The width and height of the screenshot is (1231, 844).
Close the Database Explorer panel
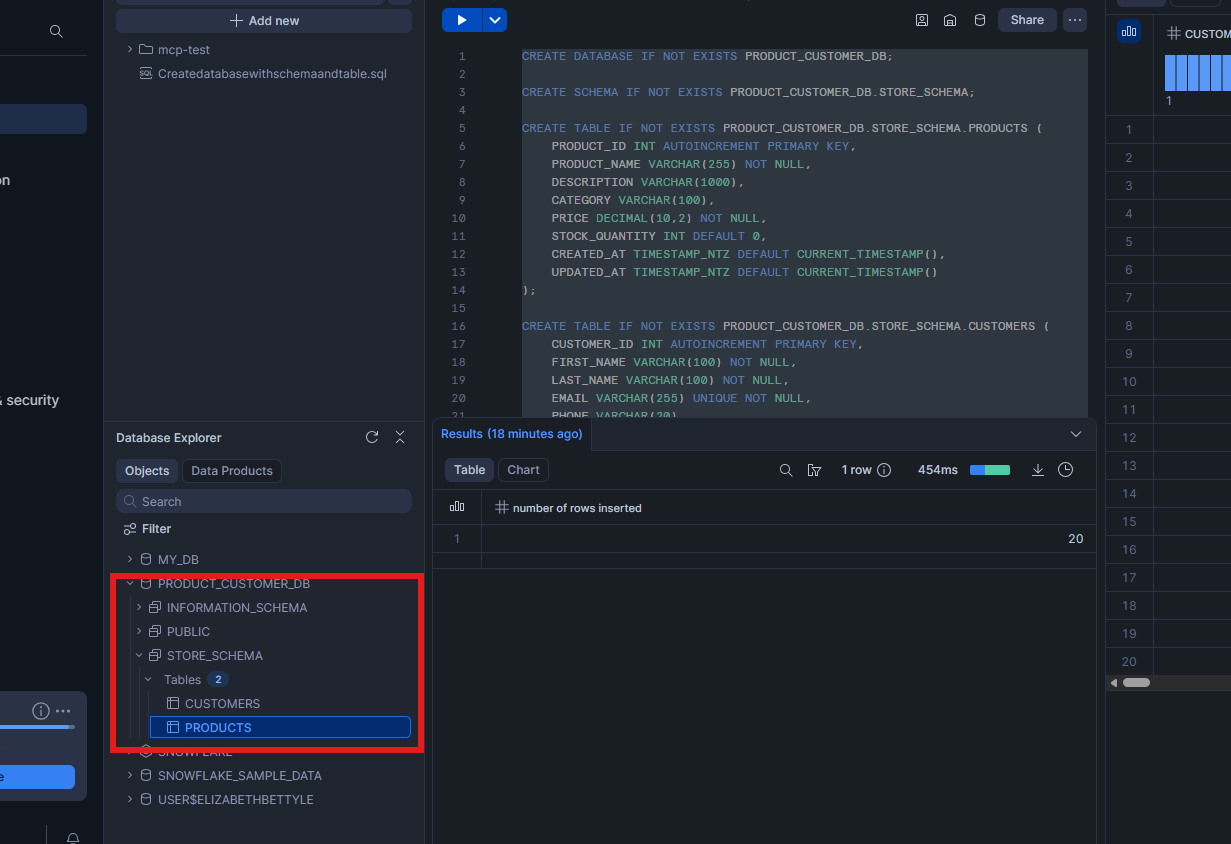[x=400, y=437]
